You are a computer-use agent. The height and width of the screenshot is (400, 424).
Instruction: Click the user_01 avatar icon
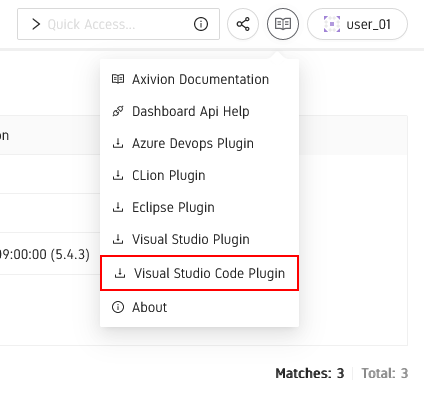(332, 24)
